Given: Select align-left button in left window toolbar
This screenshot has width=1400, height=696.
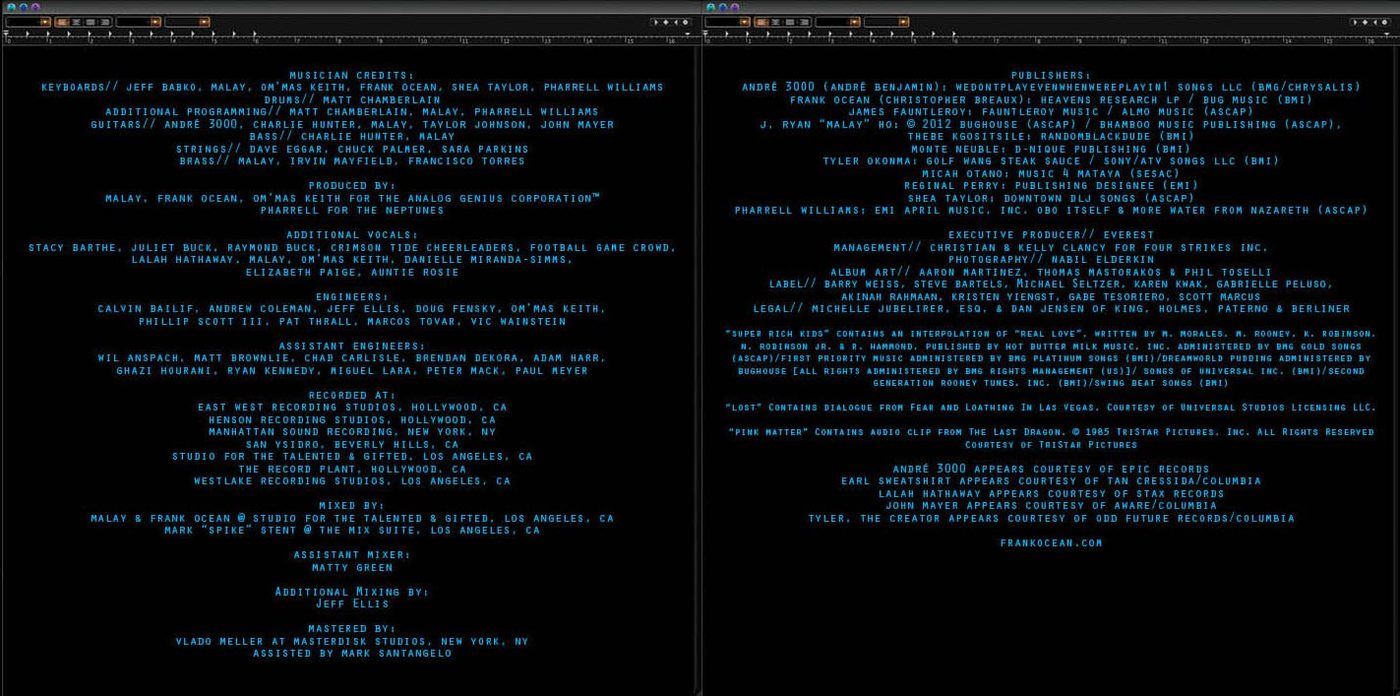Looking at the screenshot, I should pyautogui.click(x=60, y=22).
